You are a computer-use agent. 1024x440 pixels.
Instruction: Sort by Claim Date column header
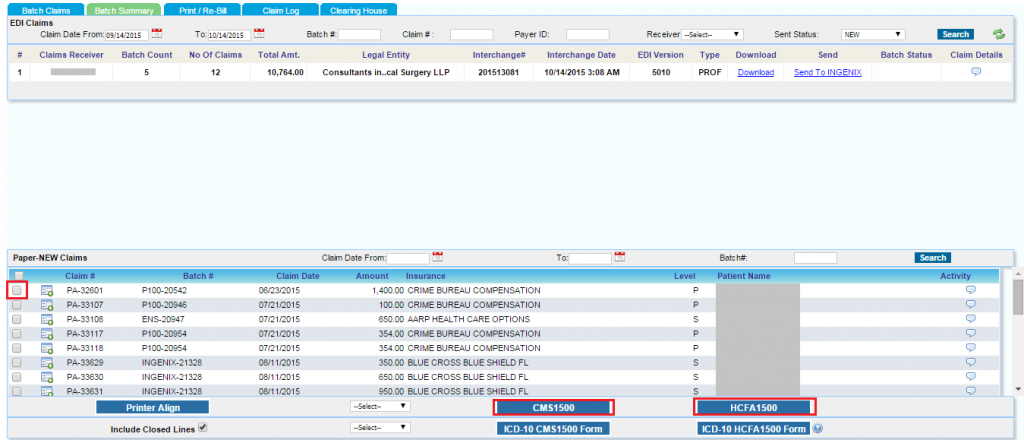click(298, 276)
